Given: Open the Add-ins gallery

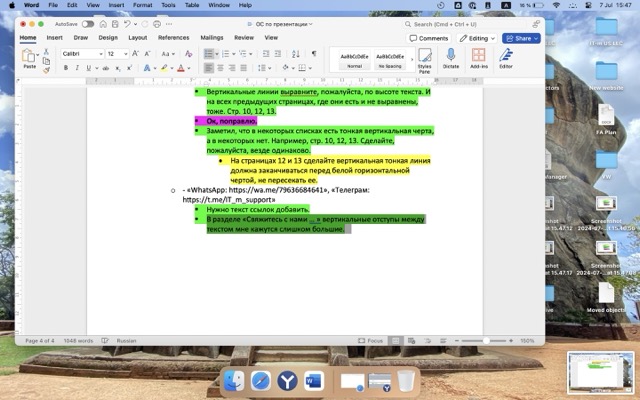Looking at the screenshot, I should click(x=479, y=58).
